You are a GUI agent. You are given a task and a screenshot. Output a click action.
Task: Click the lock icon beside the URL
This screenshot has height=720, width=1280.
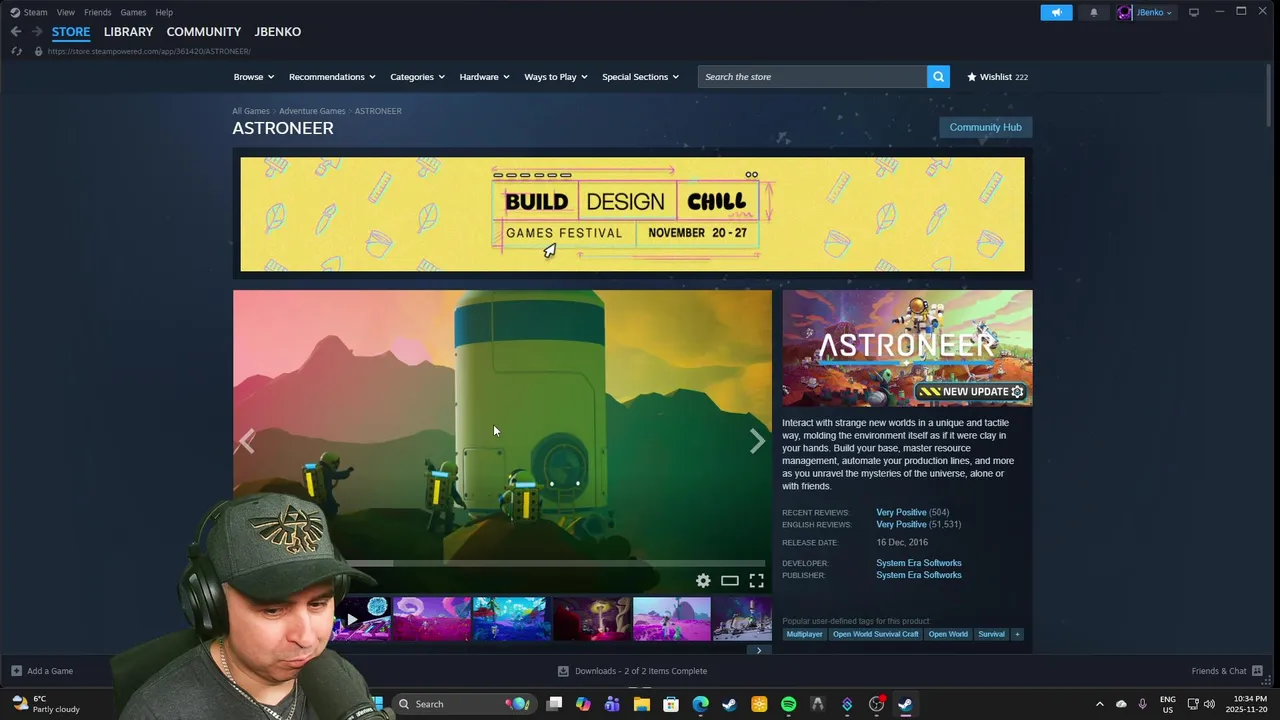pyautogui.click(x=39, y=51)
